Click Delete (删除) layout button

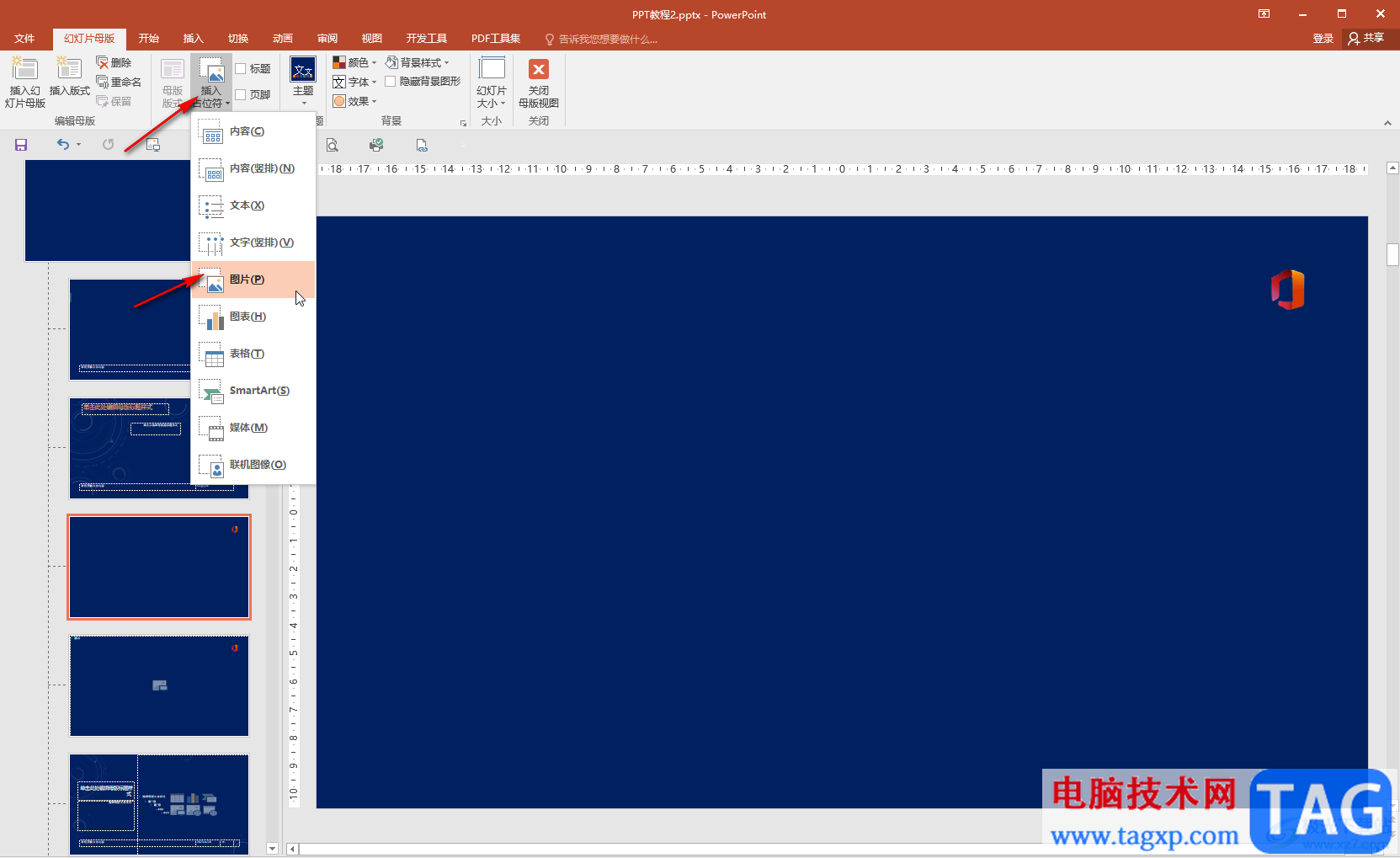coord(114,62)
